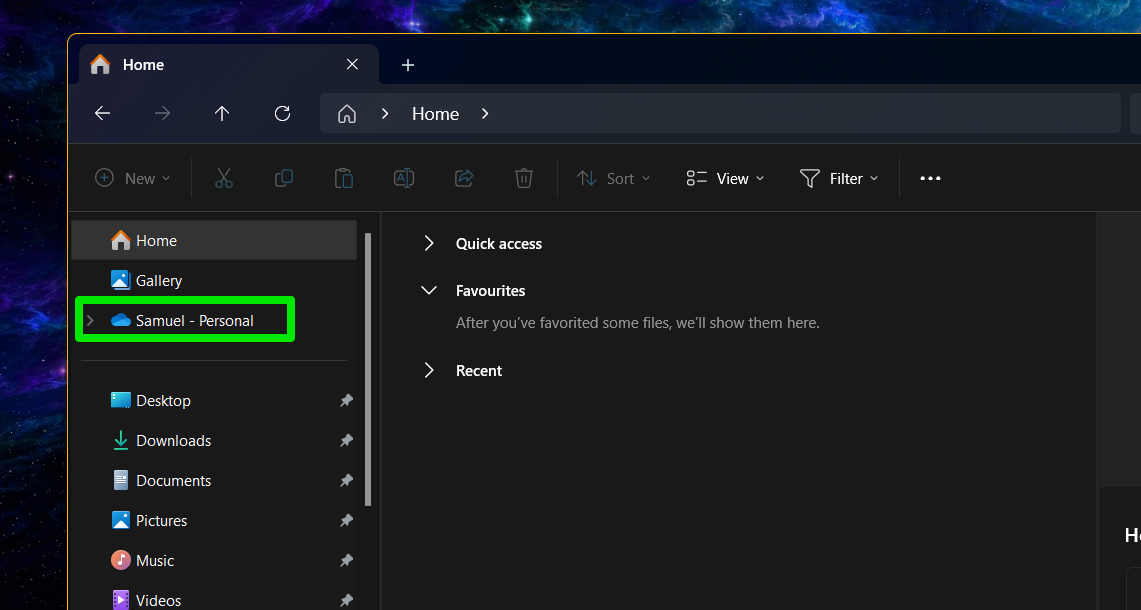Open the Filter menu
This screenshot has width=1141, height=610.
[x=840, y=178]
